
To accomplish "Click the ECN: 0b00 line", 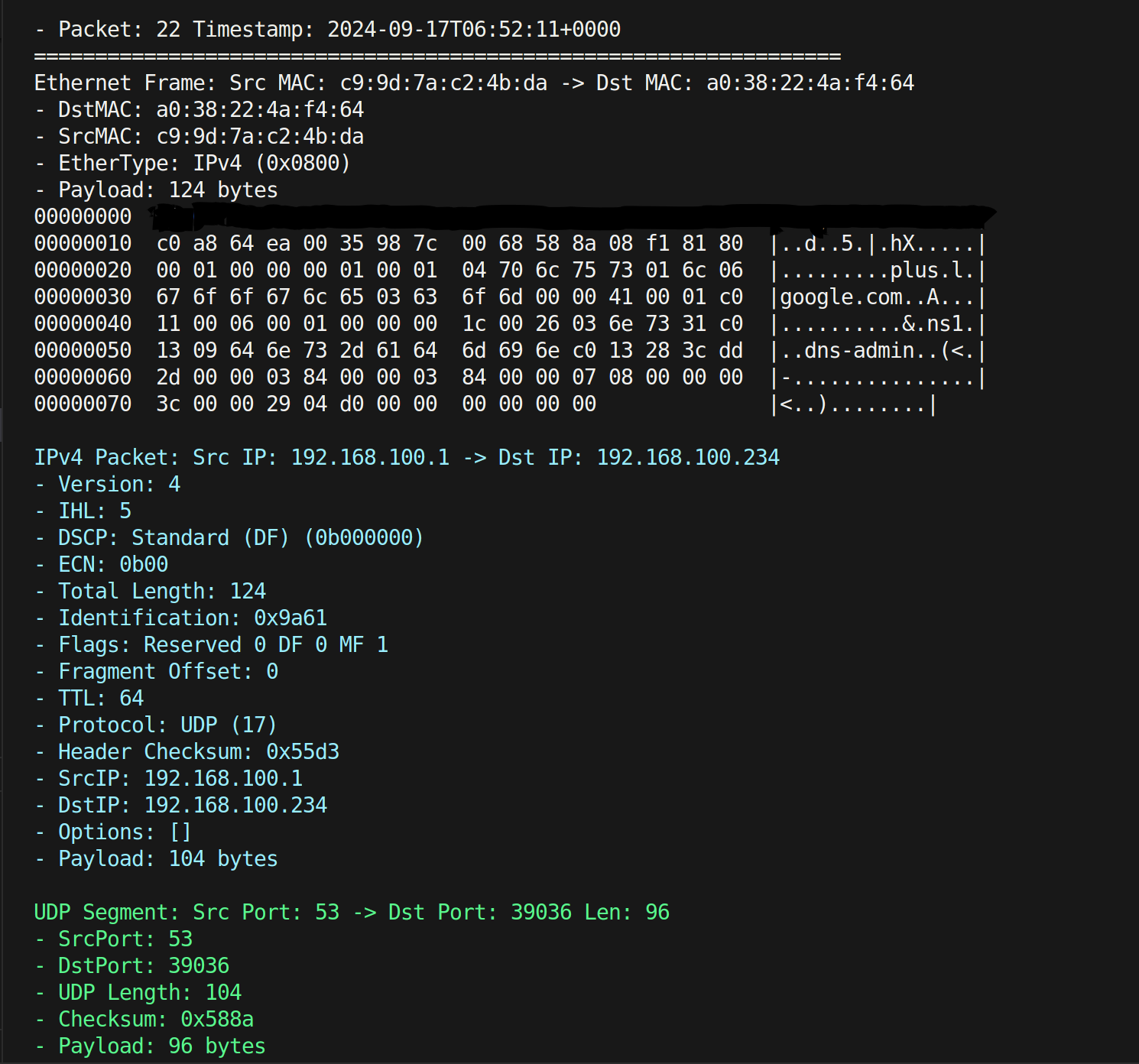I will click(x=102, y=565).
